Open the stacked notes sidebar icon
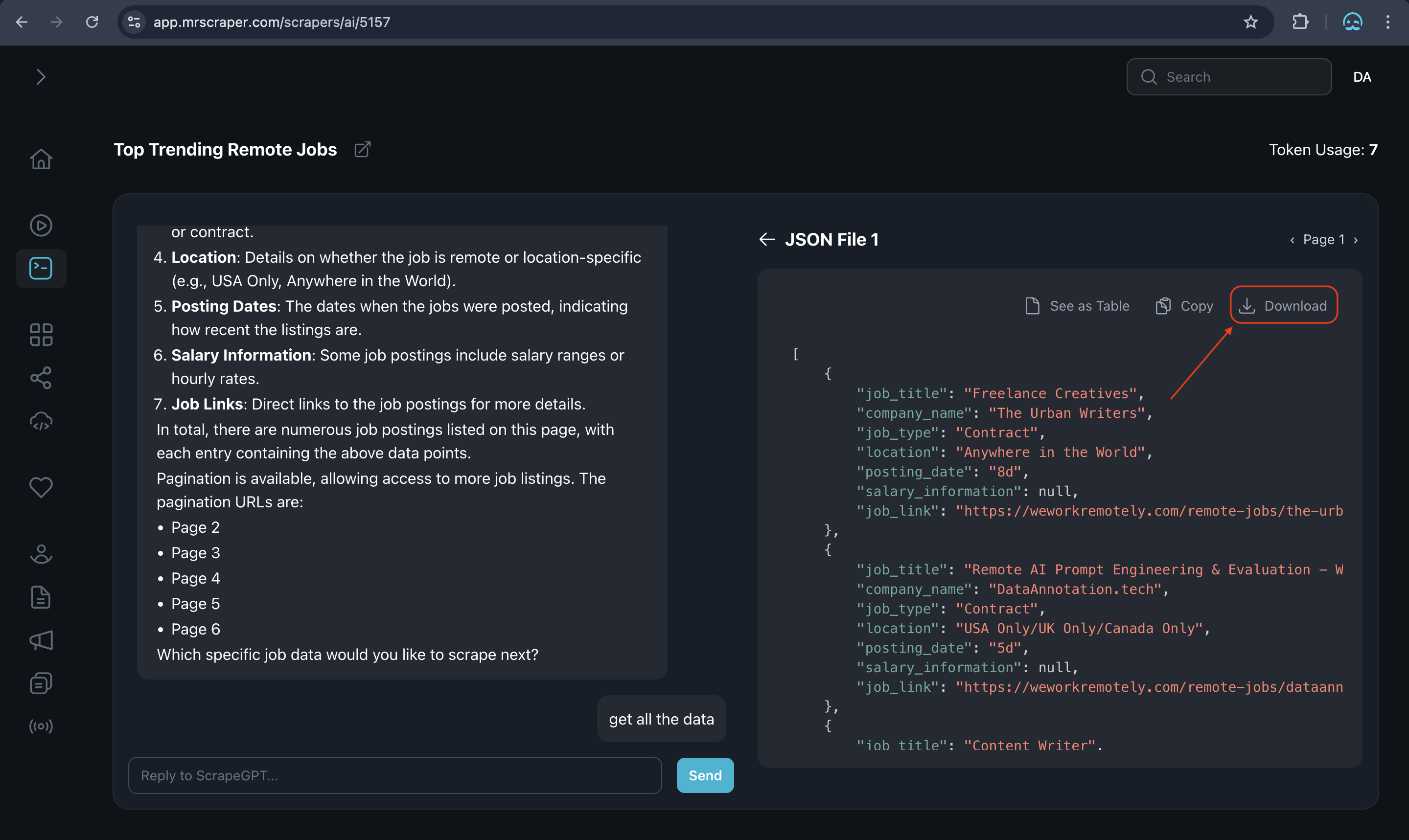This screenshot has height=840, width=1409. (41, 683)
